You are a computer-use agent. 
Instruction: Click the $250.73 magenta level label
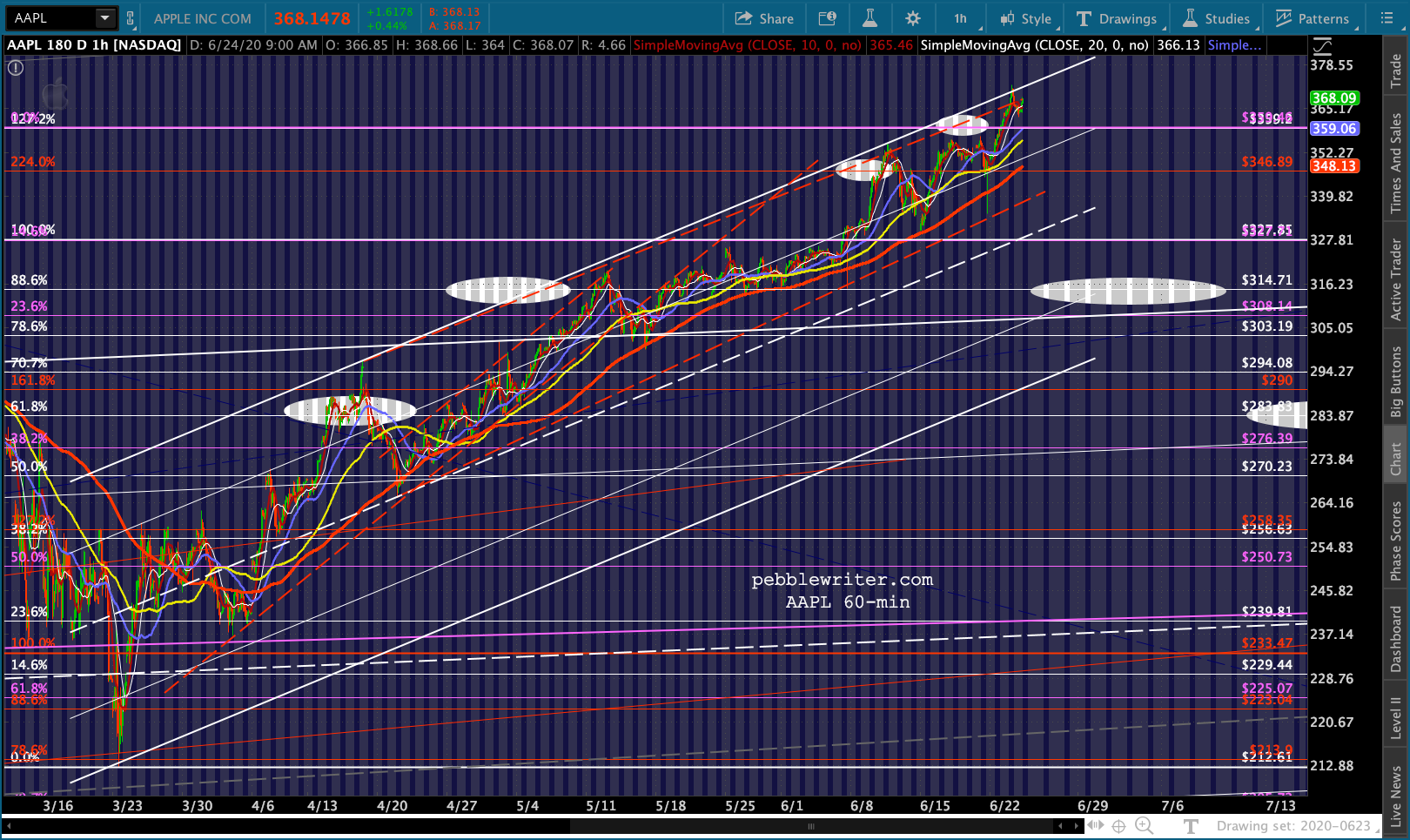[1266, 556]
